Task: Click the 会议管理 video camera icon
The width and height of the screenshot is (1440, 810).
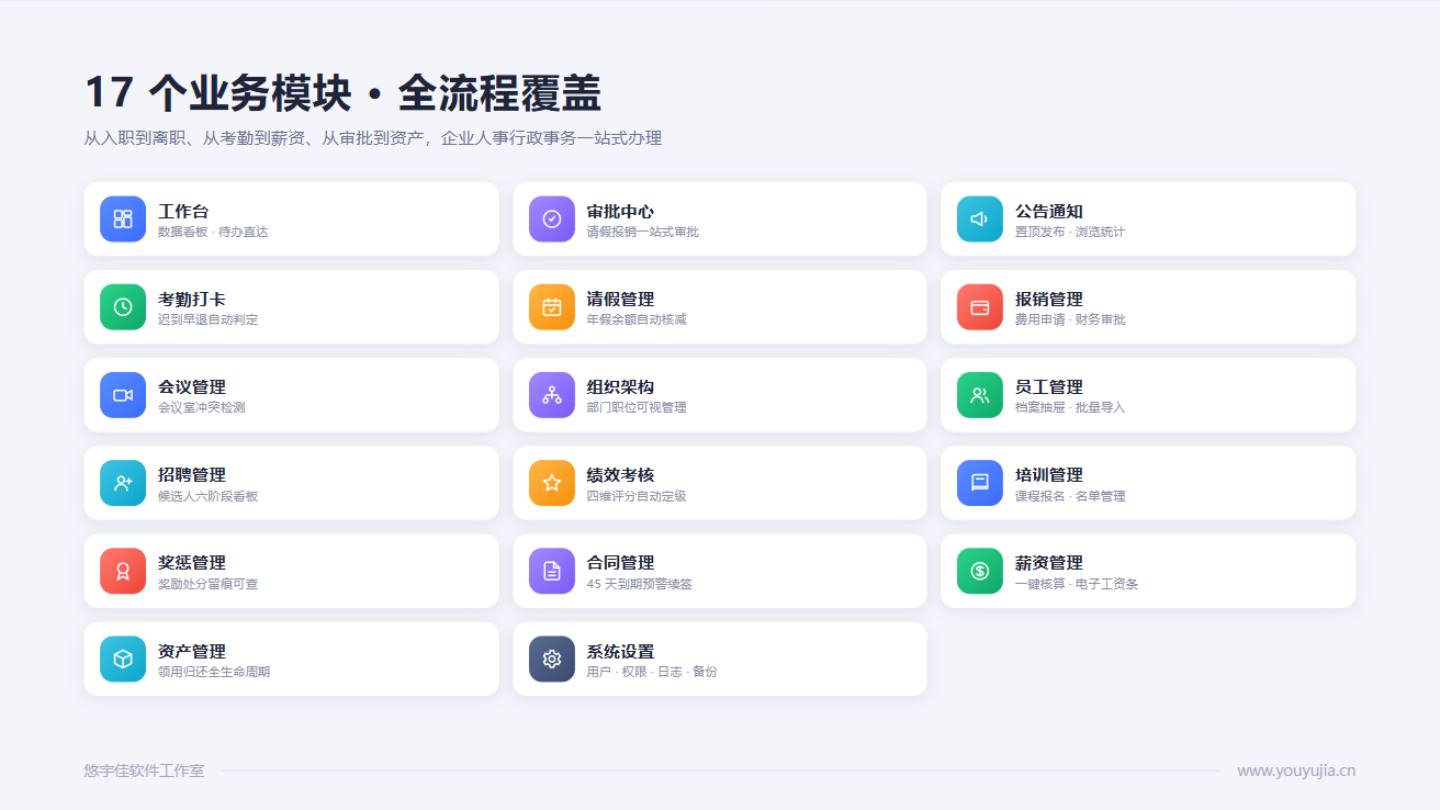Action: [123, 395]
